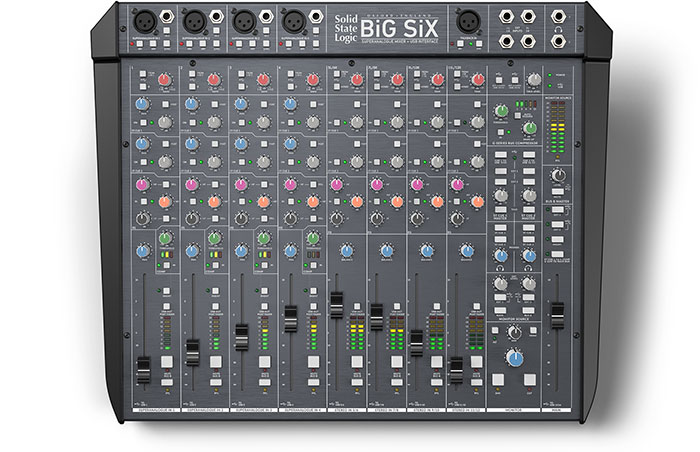The width and height of the screenshot is (700, 452).
Task: Click channel 3 XLR microphone input socket
Action: (x=245, y=21)
